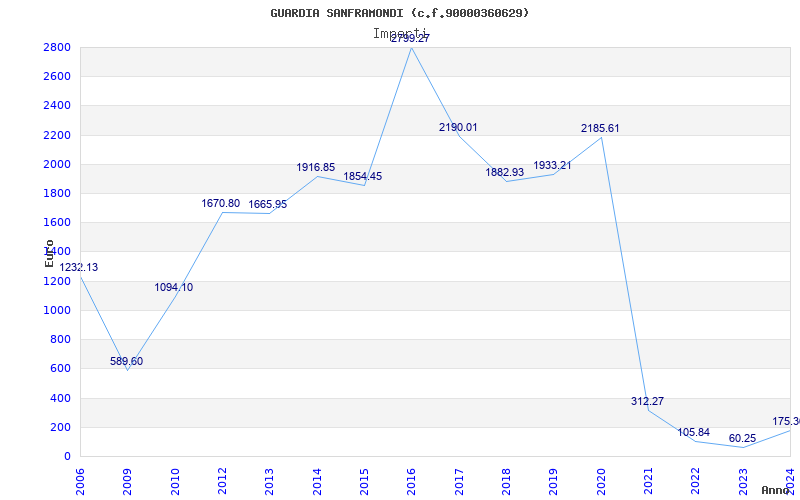Click x-axis year 2006
This screenshot has width=800, height=500.
click(x=80, y=482)
